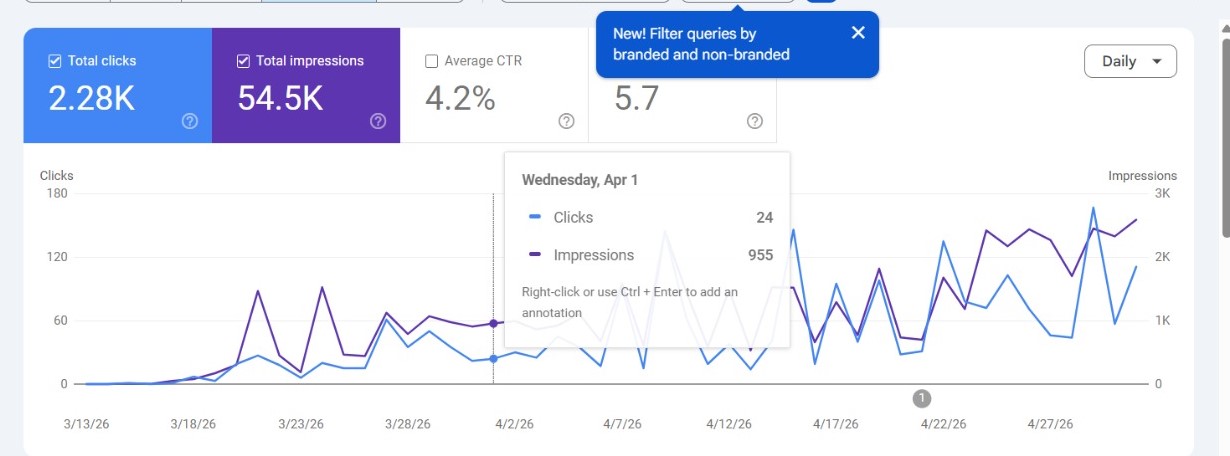Click the 3/23/26 date axis label

tap(300, 424)
